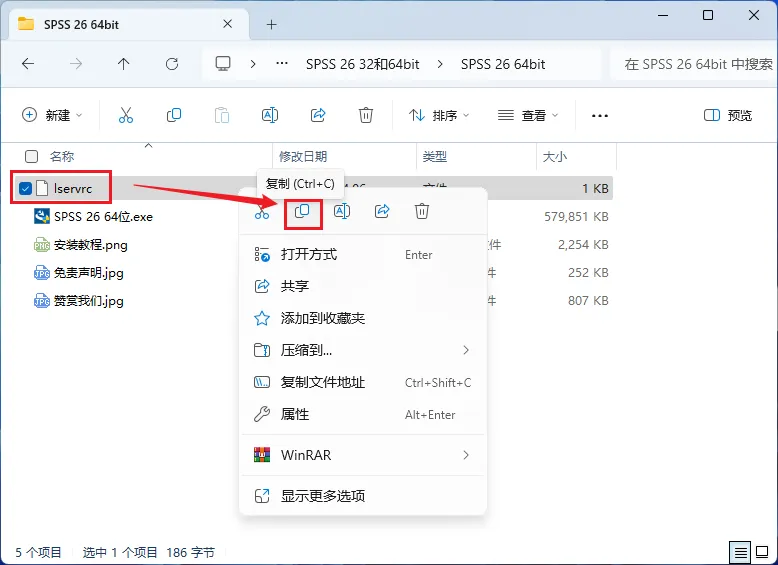This screenshot has width=778, height=565.
Task: Delete using the context menu trash icon
Action: point(422,212)
